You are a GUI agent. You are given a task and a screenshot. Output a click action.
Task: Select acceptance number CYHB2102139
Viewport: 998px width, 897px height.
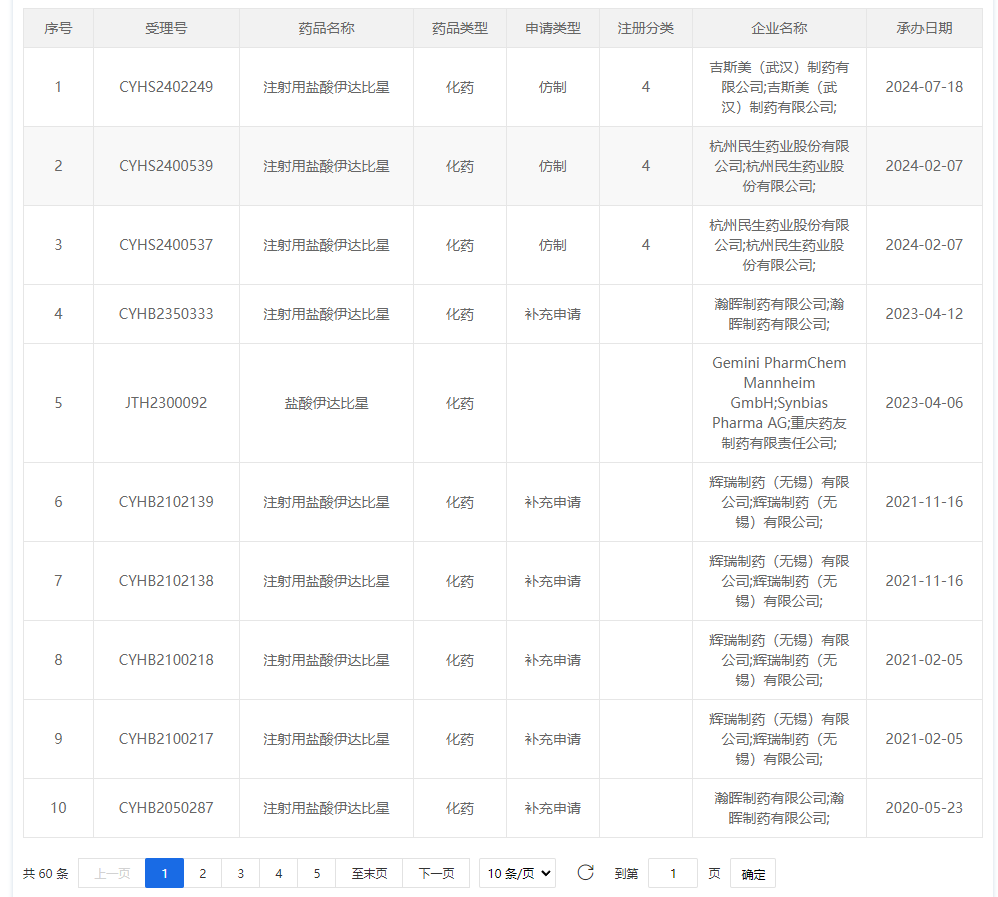click(166, 502)
